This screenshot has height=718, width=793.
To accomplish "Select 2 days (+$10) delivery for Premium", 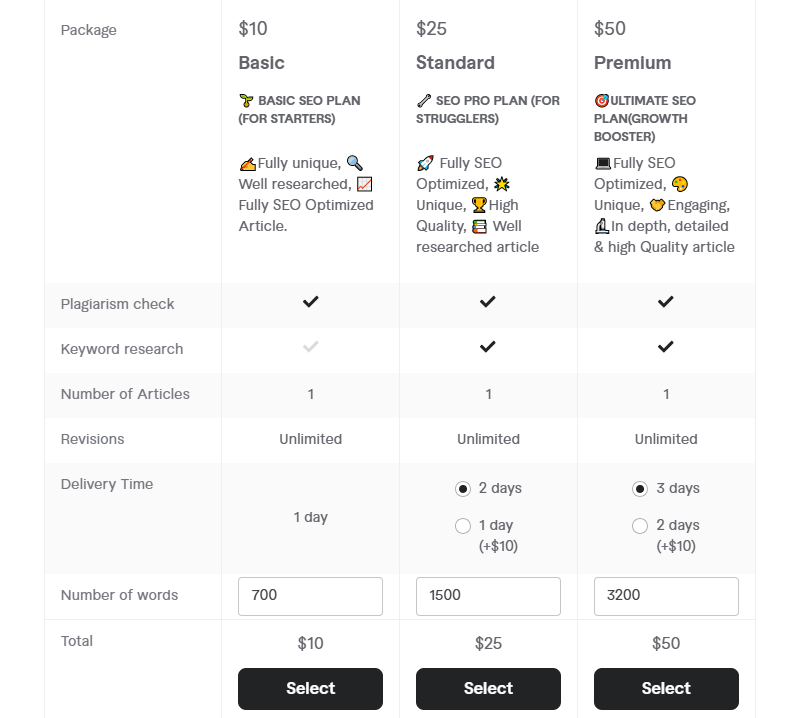I will [x=640, y=526].
